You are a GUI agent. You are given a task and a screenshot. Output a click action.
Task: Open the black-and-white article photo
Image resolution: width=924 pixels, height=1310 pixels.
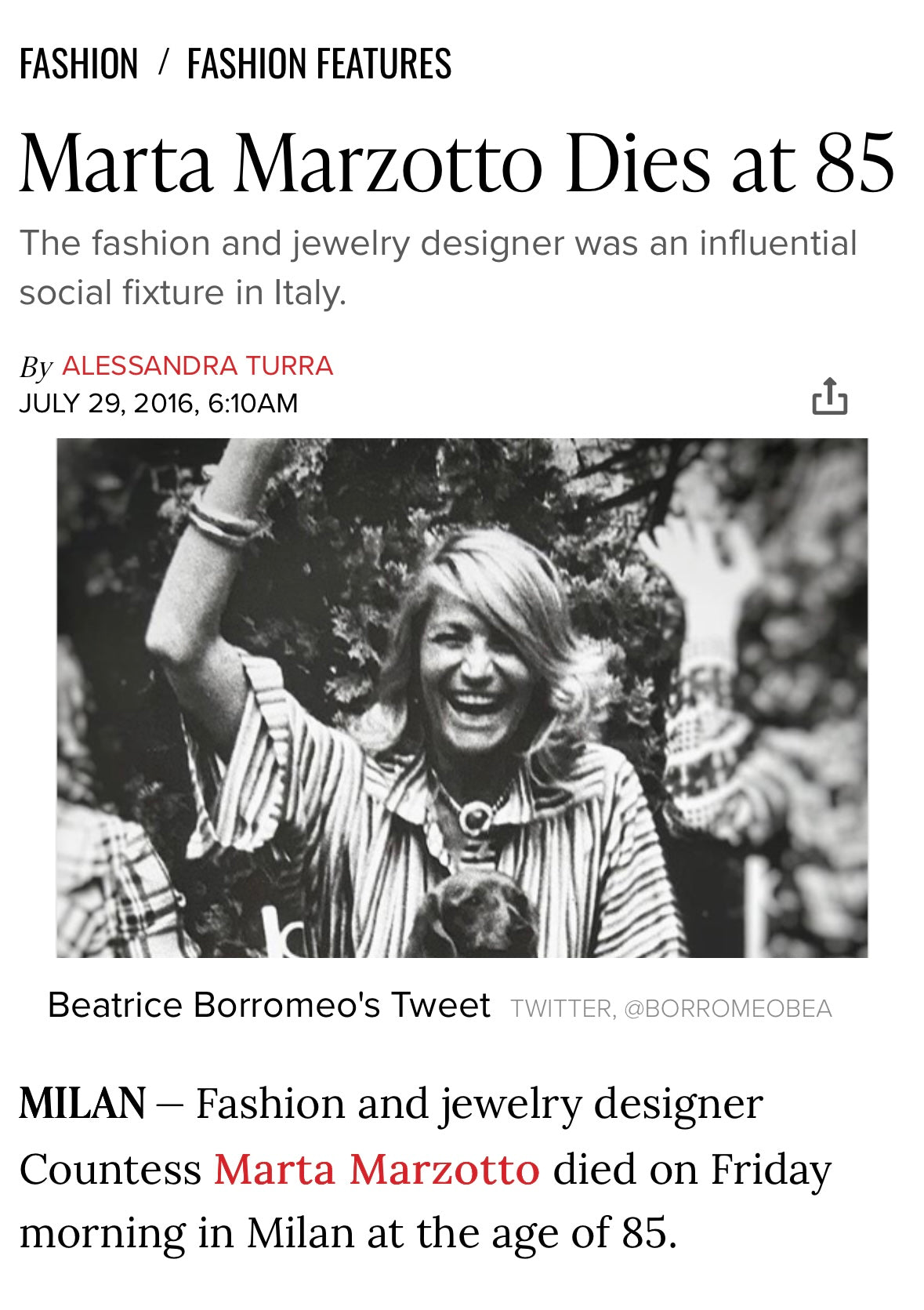[x=462, y=698]
